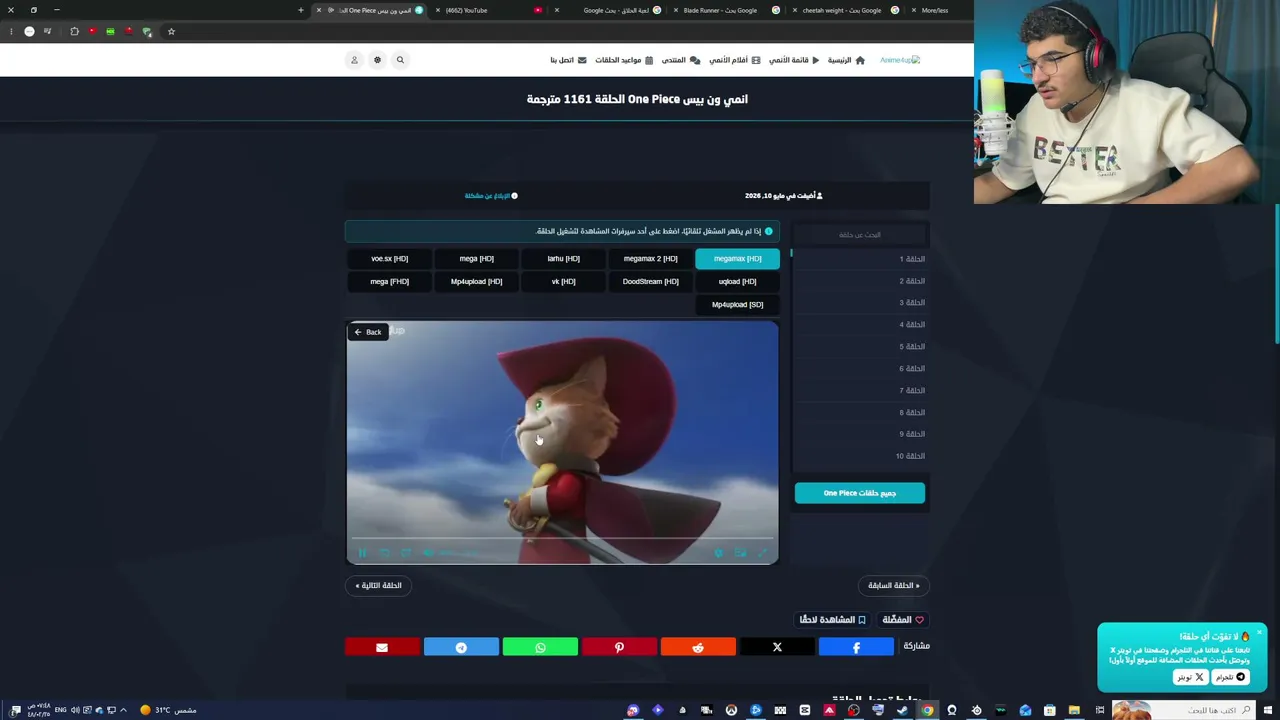Bookmark this page with the star icon
The width and height of the screenshot is (1280, 720).
tap(171, 31)
